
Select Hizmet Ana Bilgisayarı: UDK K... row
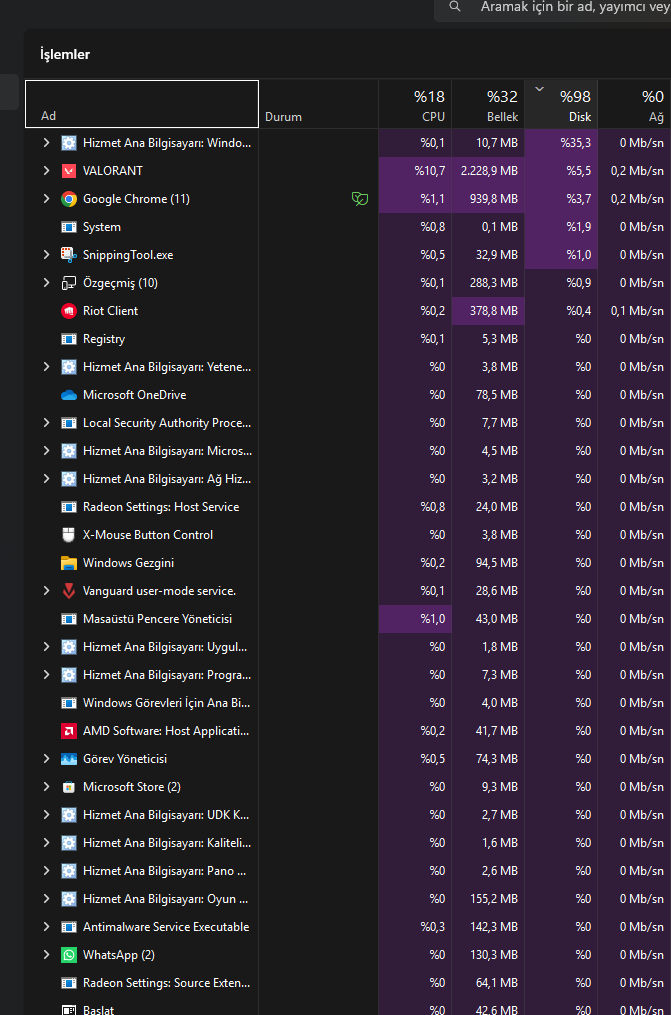coord(348,815)
